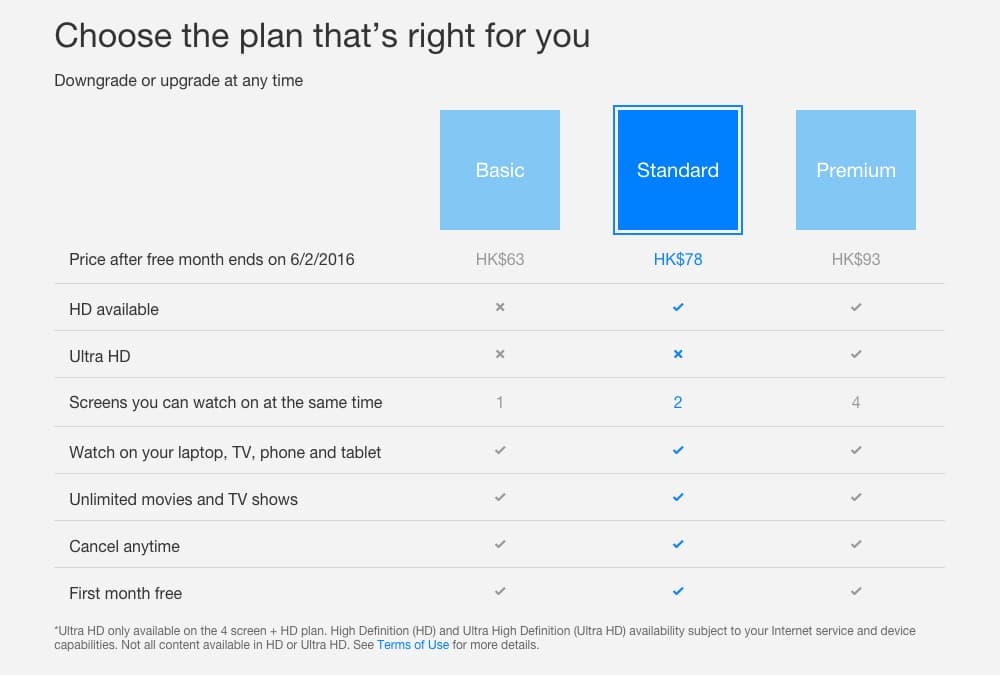Click the Premium screens count 4
The height and width of the screenshot is (675, 1000).
click(856, 402)
